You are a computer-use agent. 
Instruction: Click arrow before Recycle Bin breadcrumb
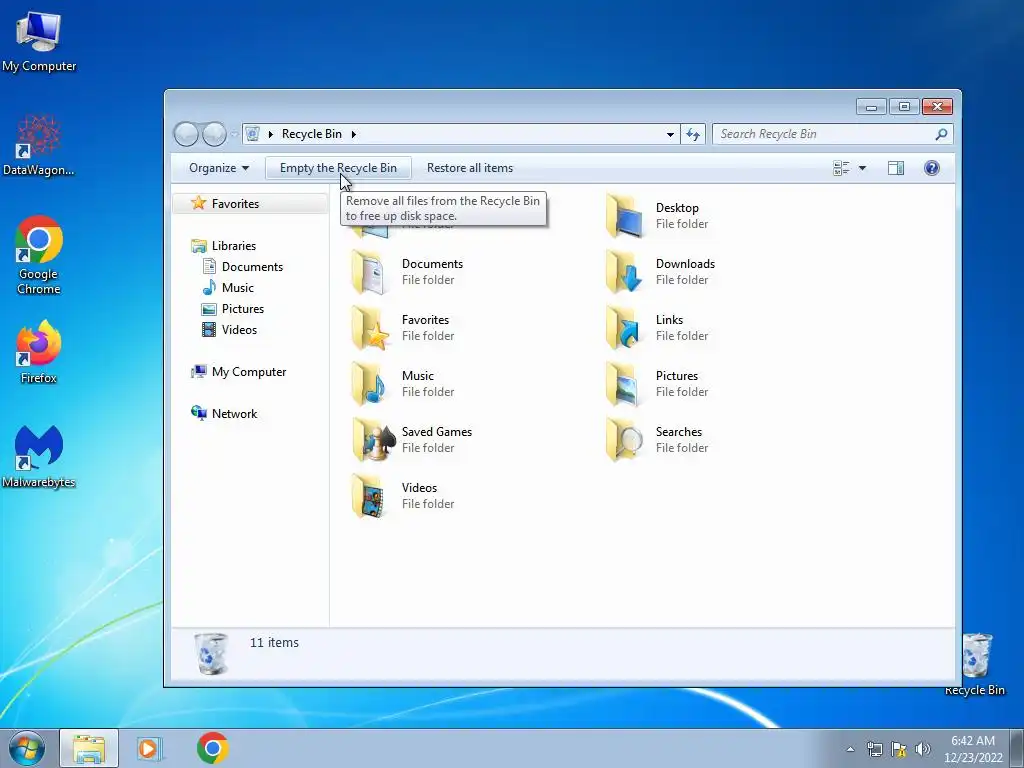(270, 134)
